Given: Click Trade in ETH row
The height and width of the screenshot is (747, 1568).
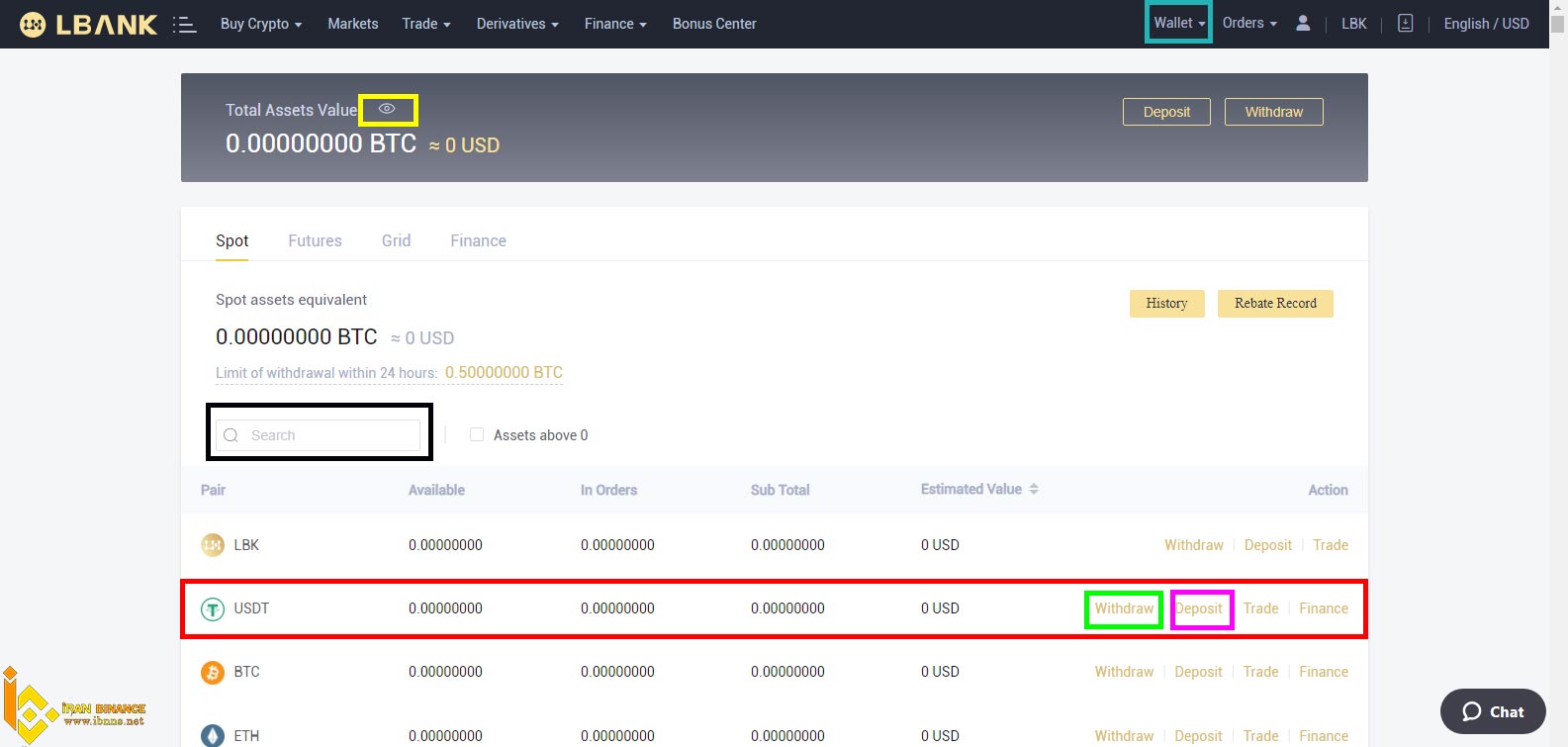Looking at the screenshot, I should click(x=1260, y=736).
